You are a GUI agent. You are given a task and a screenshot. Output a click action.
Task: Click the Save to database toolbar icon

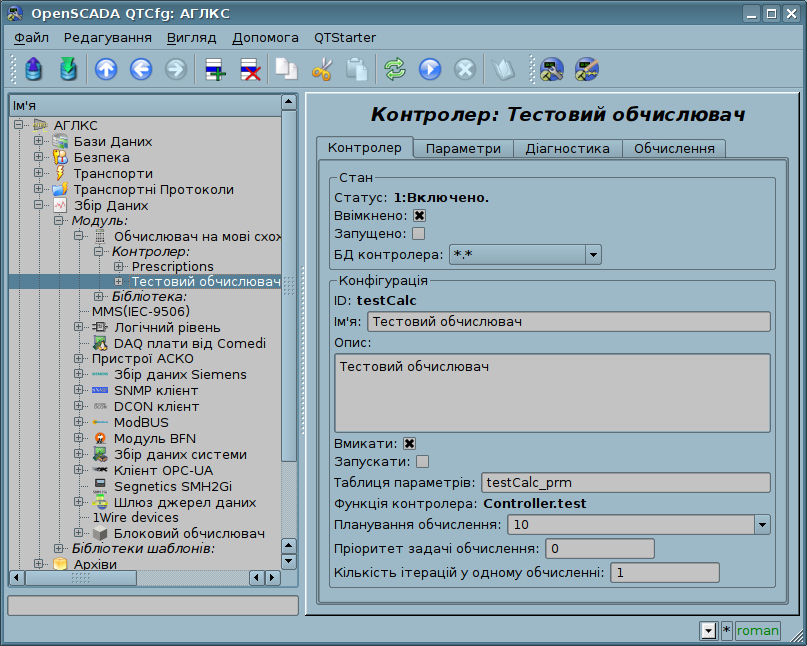[x=67, y=69]
